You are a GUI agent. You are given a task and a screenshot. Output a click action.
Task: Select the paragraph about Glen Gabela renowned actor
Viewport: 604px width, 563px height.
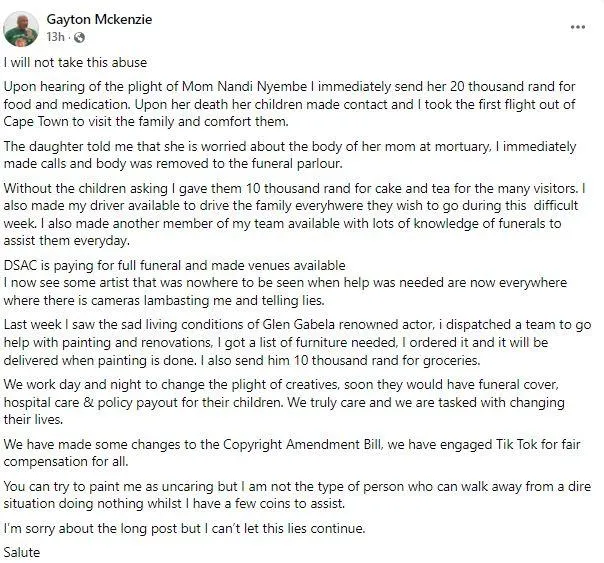click(297, 342)
